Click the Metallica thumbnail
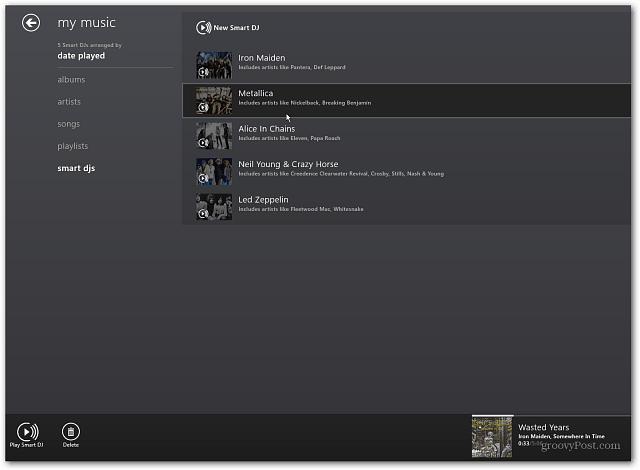This screenshot has width=640, height=470. point(214,101)
